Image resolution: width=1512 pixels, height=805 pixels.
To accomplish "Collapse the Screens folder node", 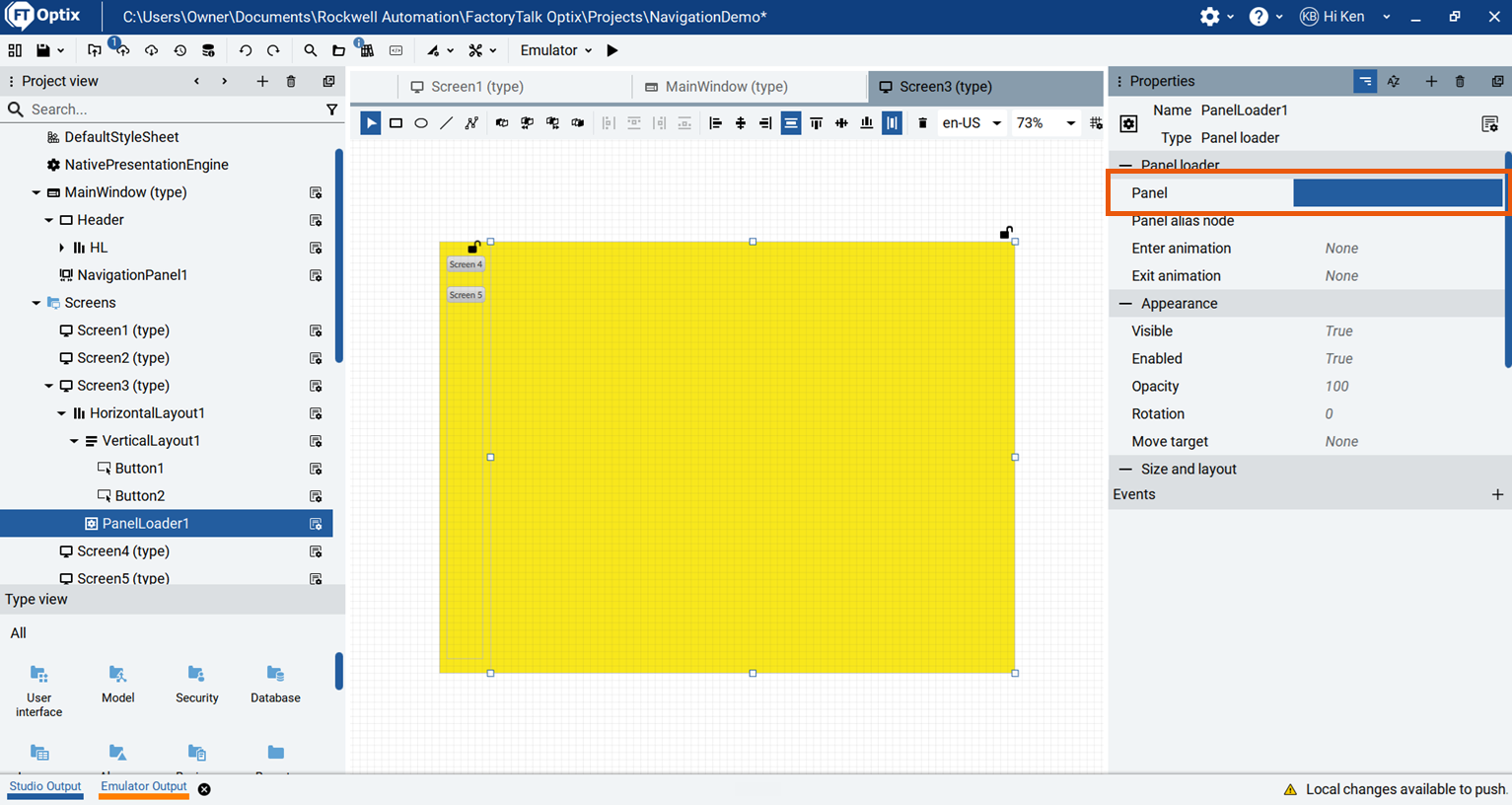I will click(x=36, y=303).
